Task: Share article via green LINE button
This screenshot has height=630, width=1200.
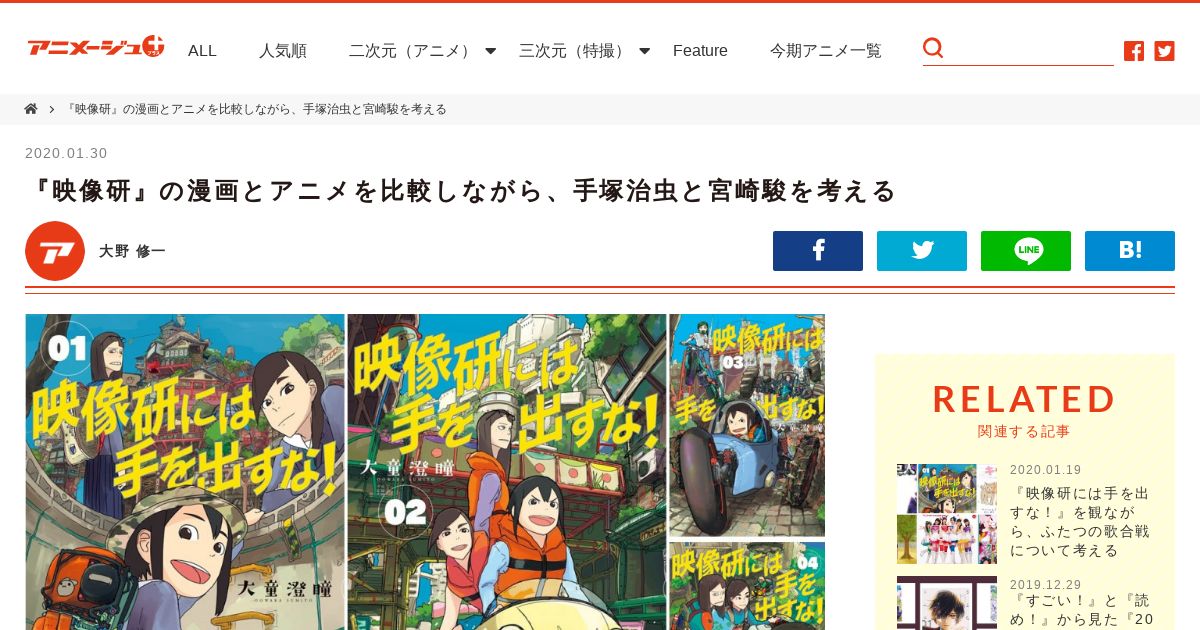Action: [x=1026, y=251]
